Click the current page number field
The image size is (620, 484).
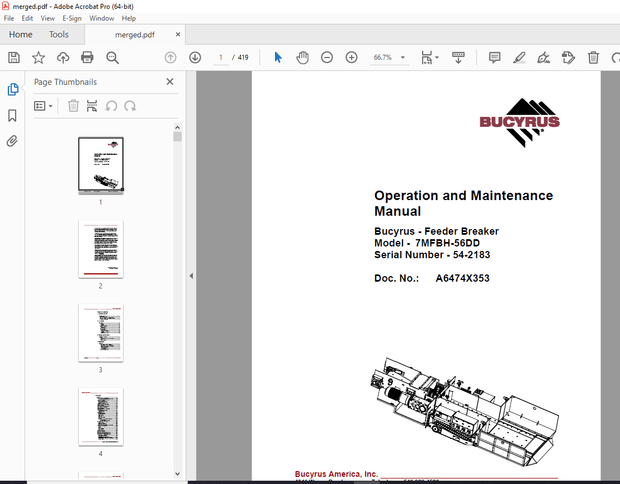coord(221,58)
